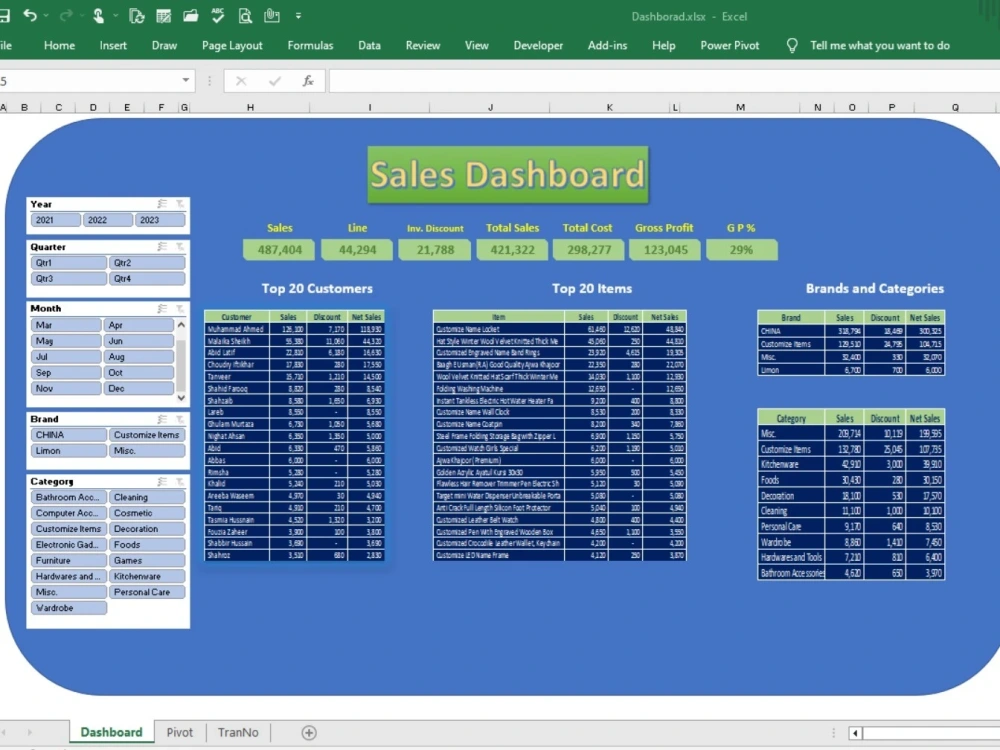Open Customize Quick Access Toolbar dropdown
This screenshot has width=1000, height=750.
click(298, 16)
